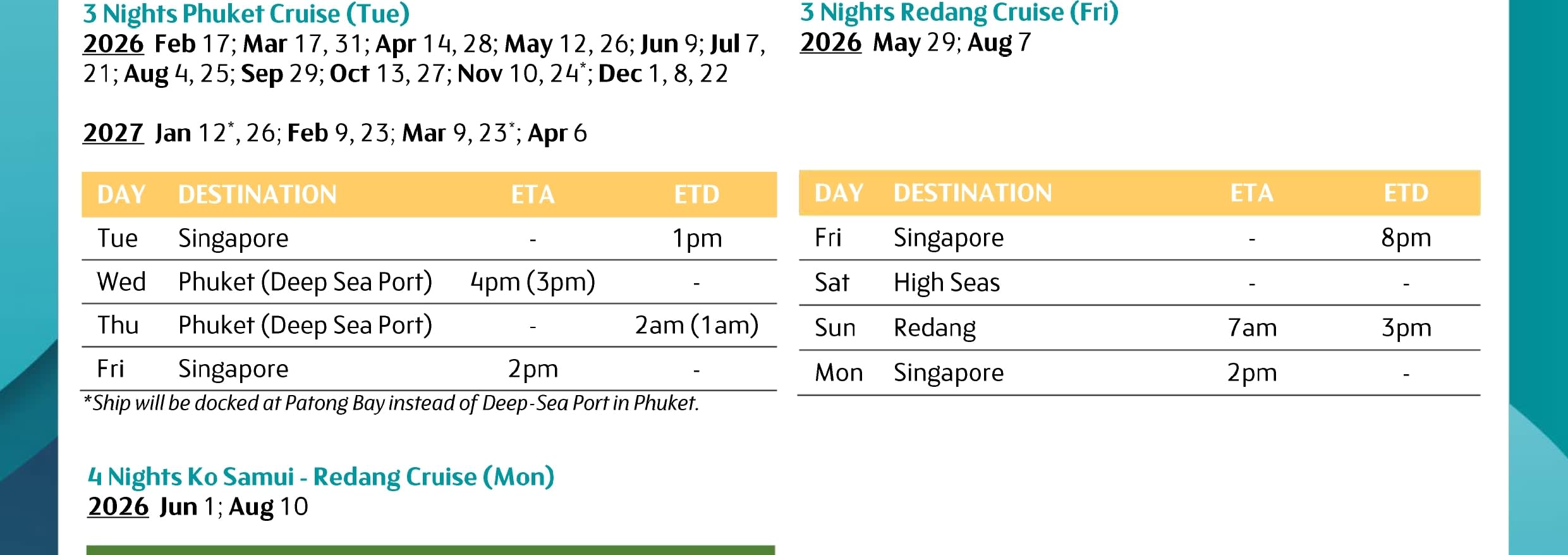Click the "3 Nights Phuket Cruise (Tue)" heading
1568x555 pixels.
[246, 14]
